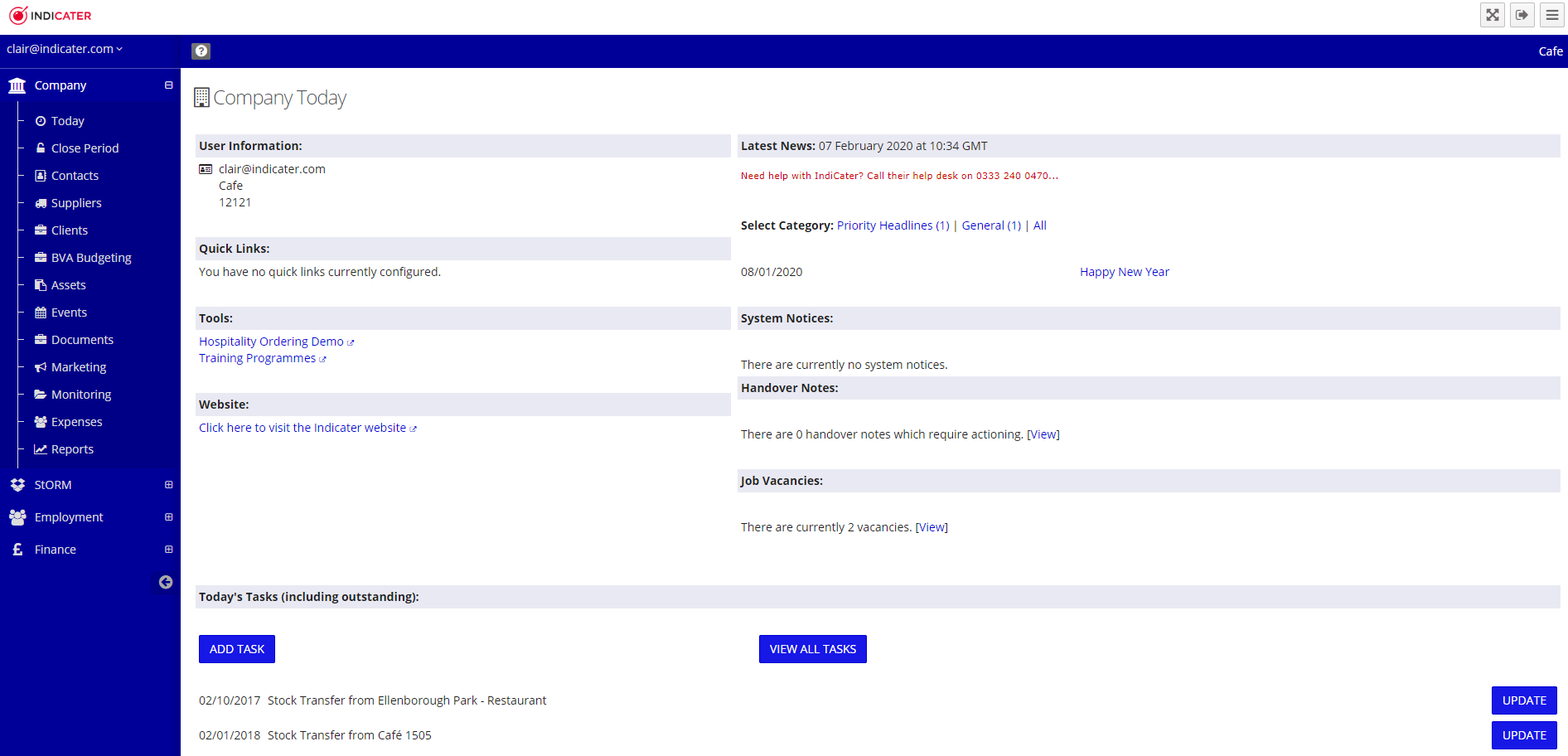Screen dimensions: 1568x756
Task: Click the sign-out arrow icon
Action: click(x=1522, y=15)
